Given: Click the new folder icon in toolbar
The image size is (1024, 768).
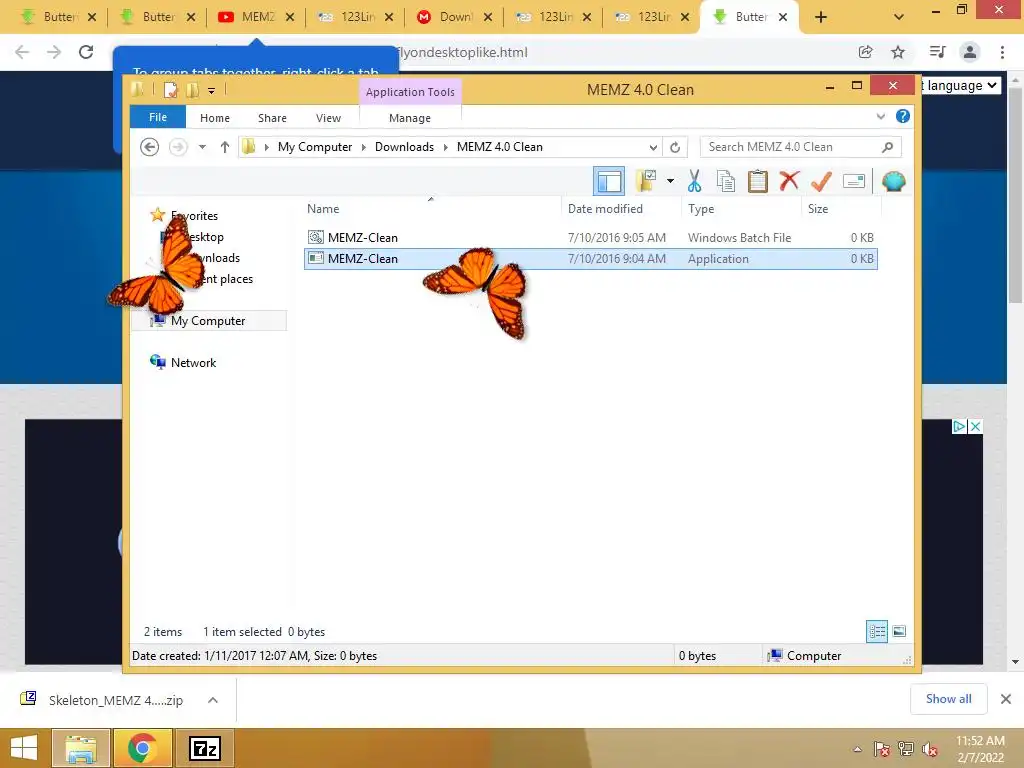Looking at the screenshot, I should [647, 182].
